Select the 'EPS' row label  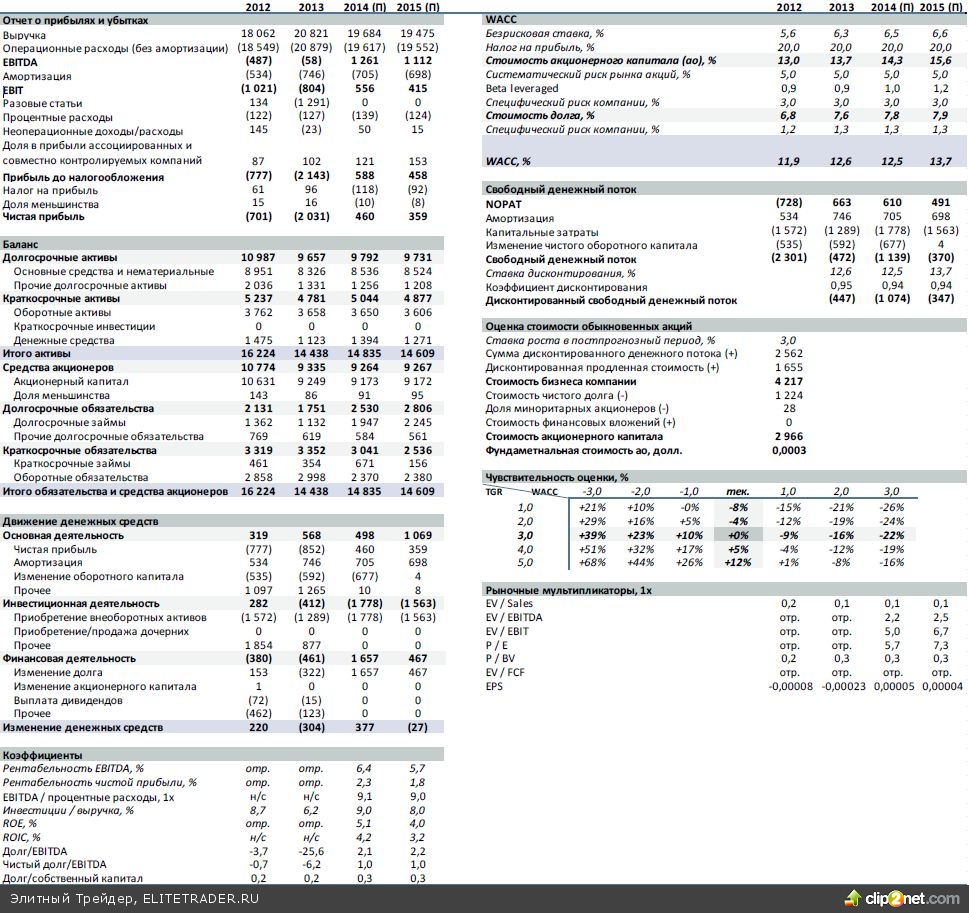pyautogui.click(x=494, y=686)
